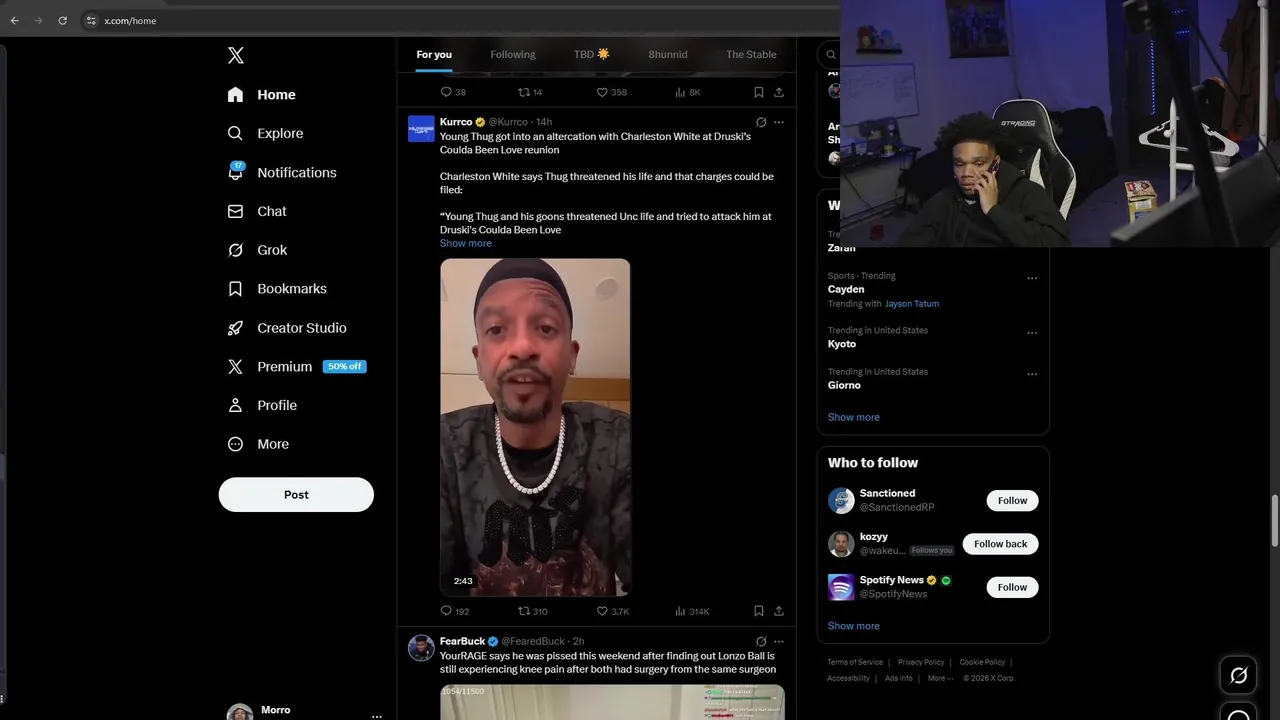Show more accounts to follow
This screenshot has width=1280, height=720.
click(x=854, y=626)
